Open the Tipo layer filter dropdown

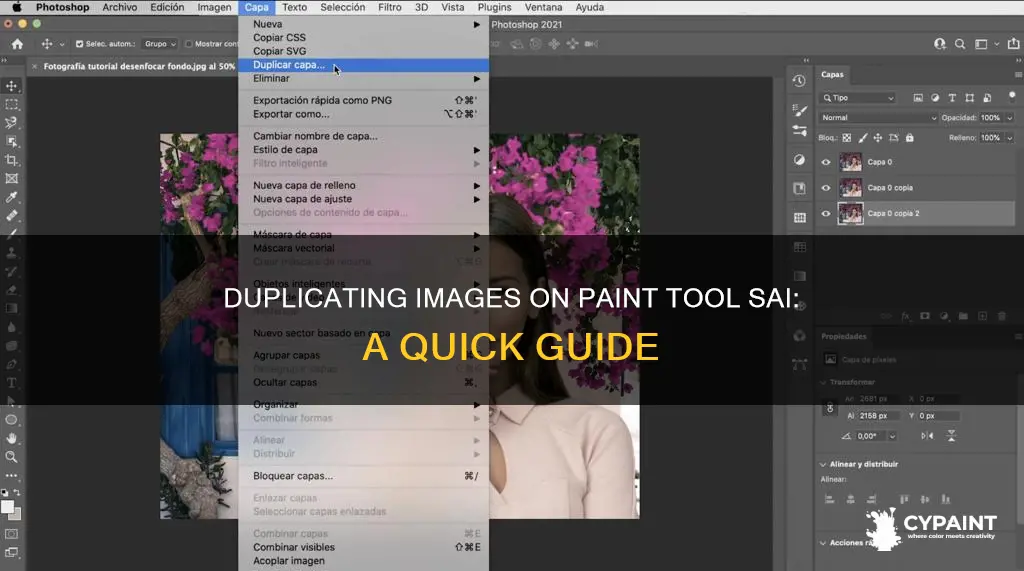coord(858,98)
